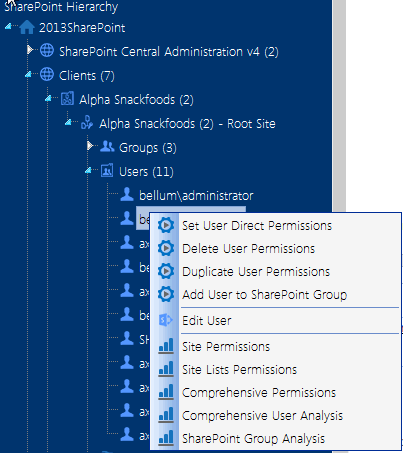Click the Root Site icon for Alpha Snackfoods
The image size is (403, 453).
tap(87, 122)
